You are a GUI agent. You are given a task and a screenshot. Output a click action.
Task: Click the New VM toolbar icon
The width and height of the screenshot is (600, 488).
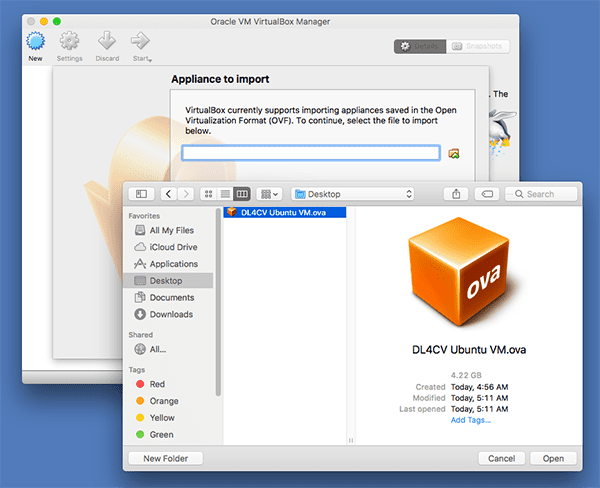35,41
